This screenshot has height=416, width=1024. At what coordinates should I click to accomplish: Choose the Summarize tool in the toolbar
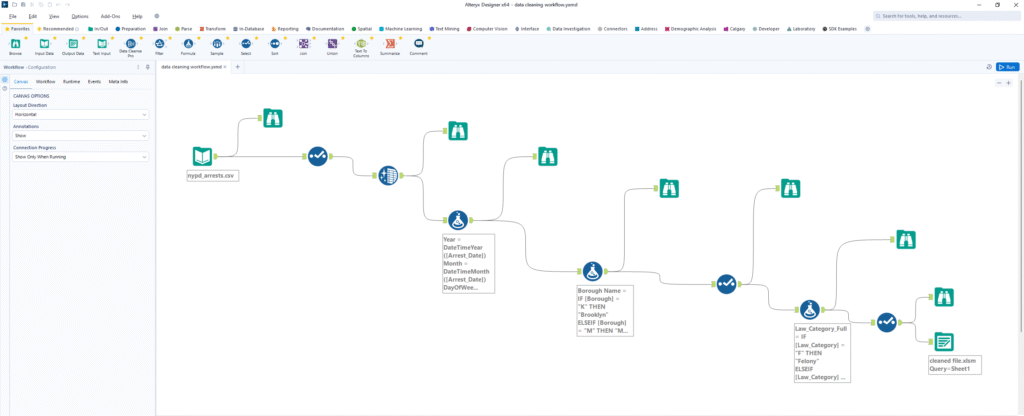tap(390, 44)
